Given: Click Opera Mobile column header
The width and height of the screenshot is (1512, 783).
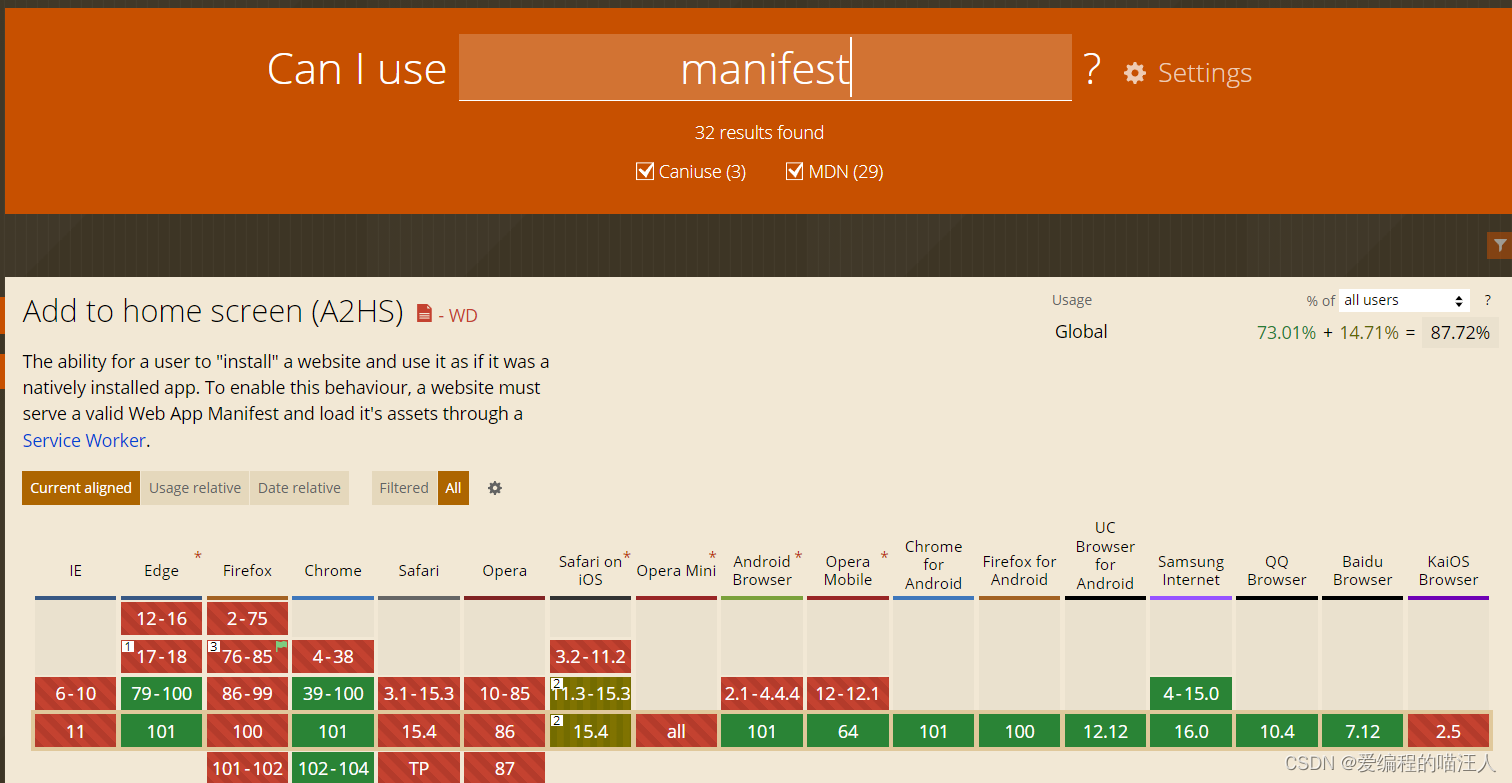Looking at the screenshot, I should (x=848, y=571).
